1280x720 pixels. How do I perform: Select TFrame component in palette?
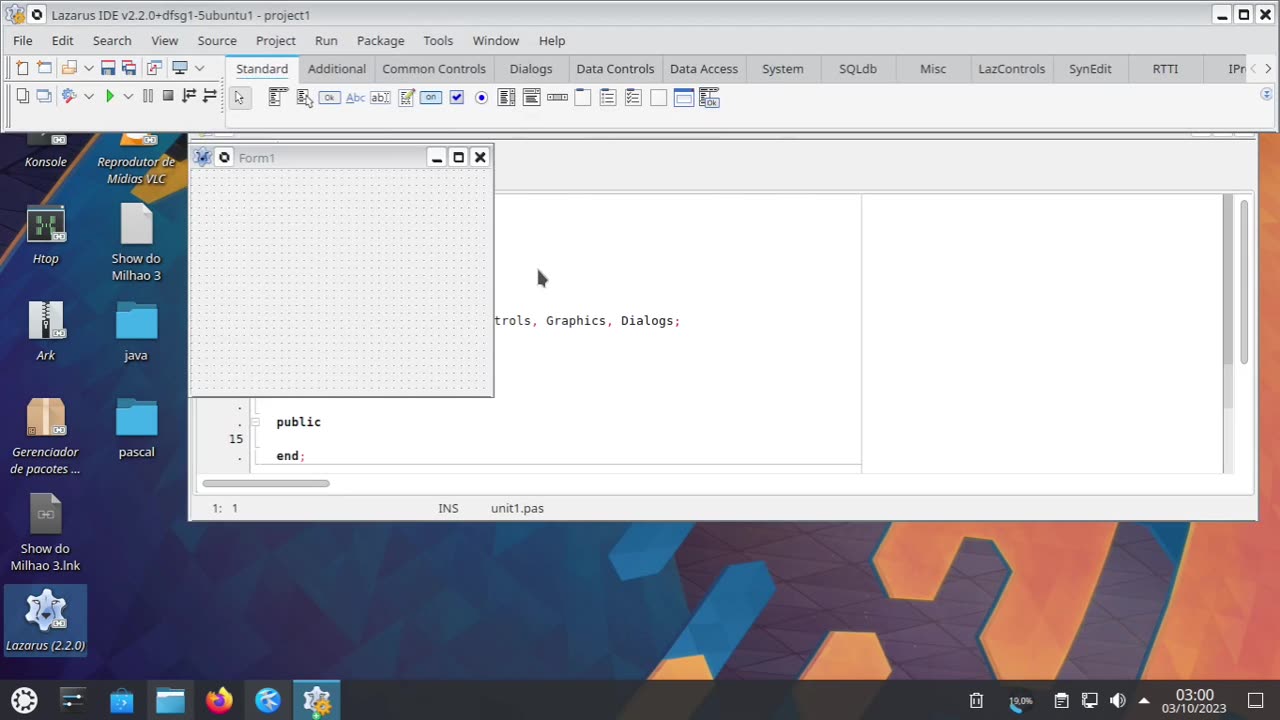[x=684, y=98]
